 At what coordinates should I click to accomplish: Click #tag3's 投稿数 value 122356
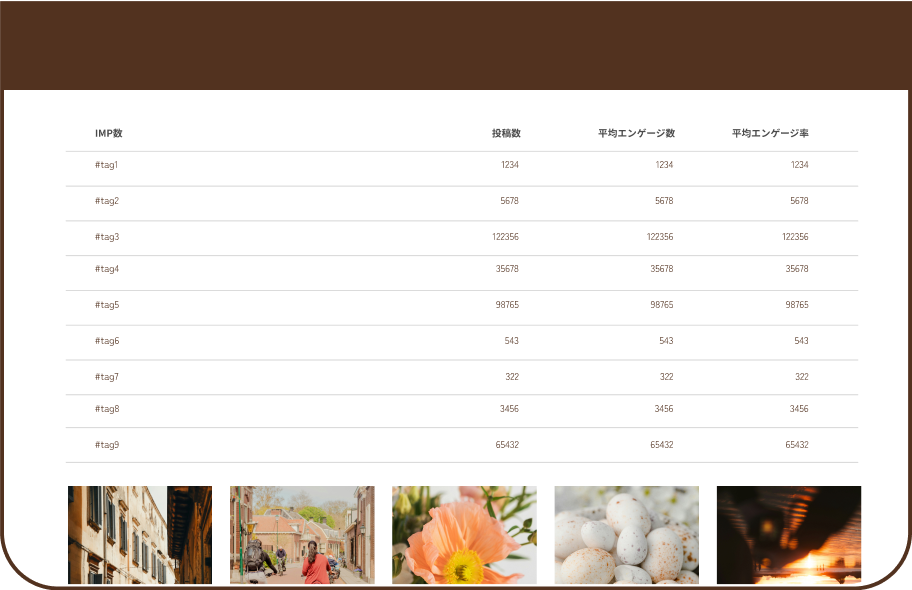click(505, 237)
